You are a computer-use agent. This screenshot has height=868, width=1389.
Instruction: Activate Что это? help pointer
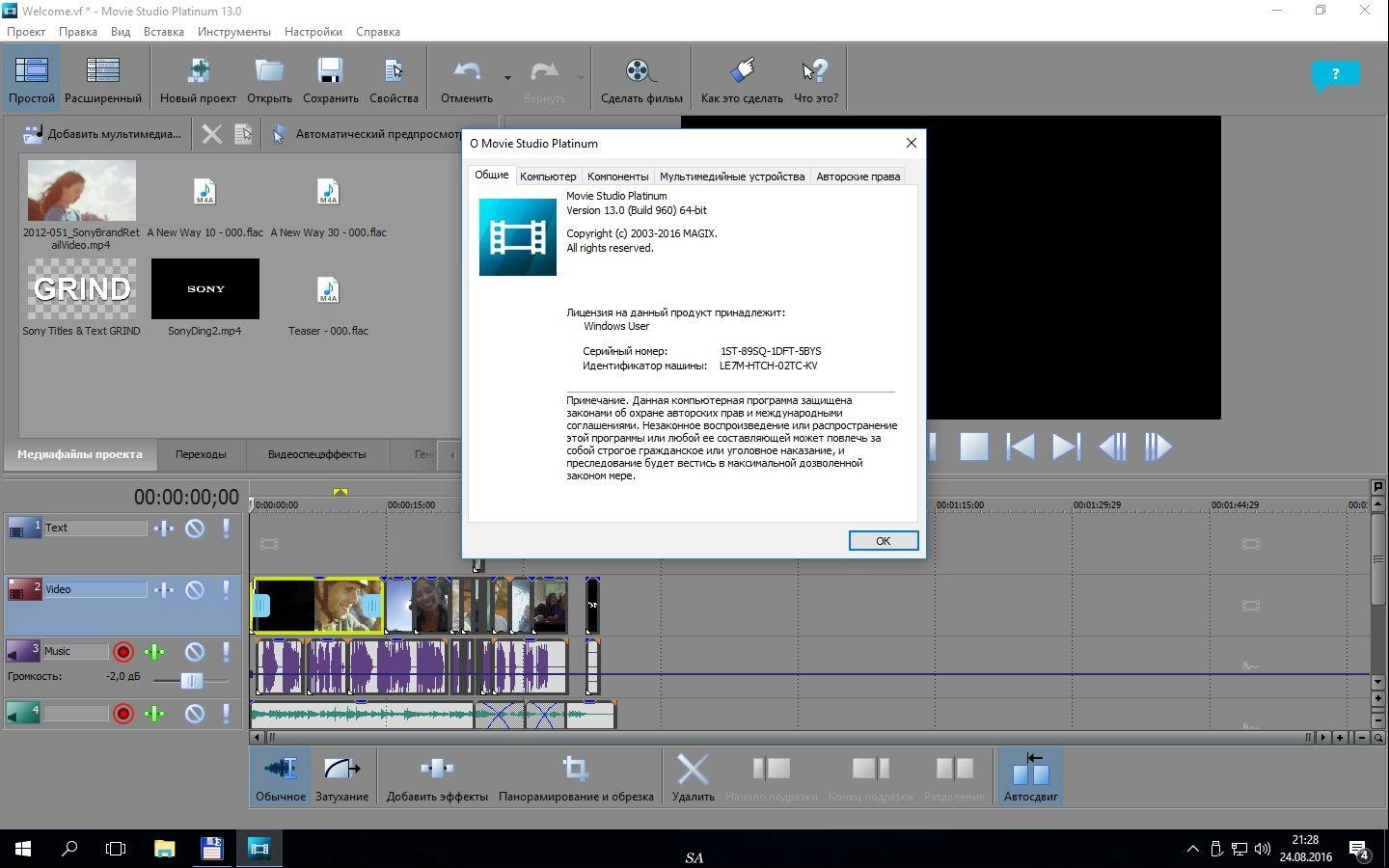tap(816, 78)
